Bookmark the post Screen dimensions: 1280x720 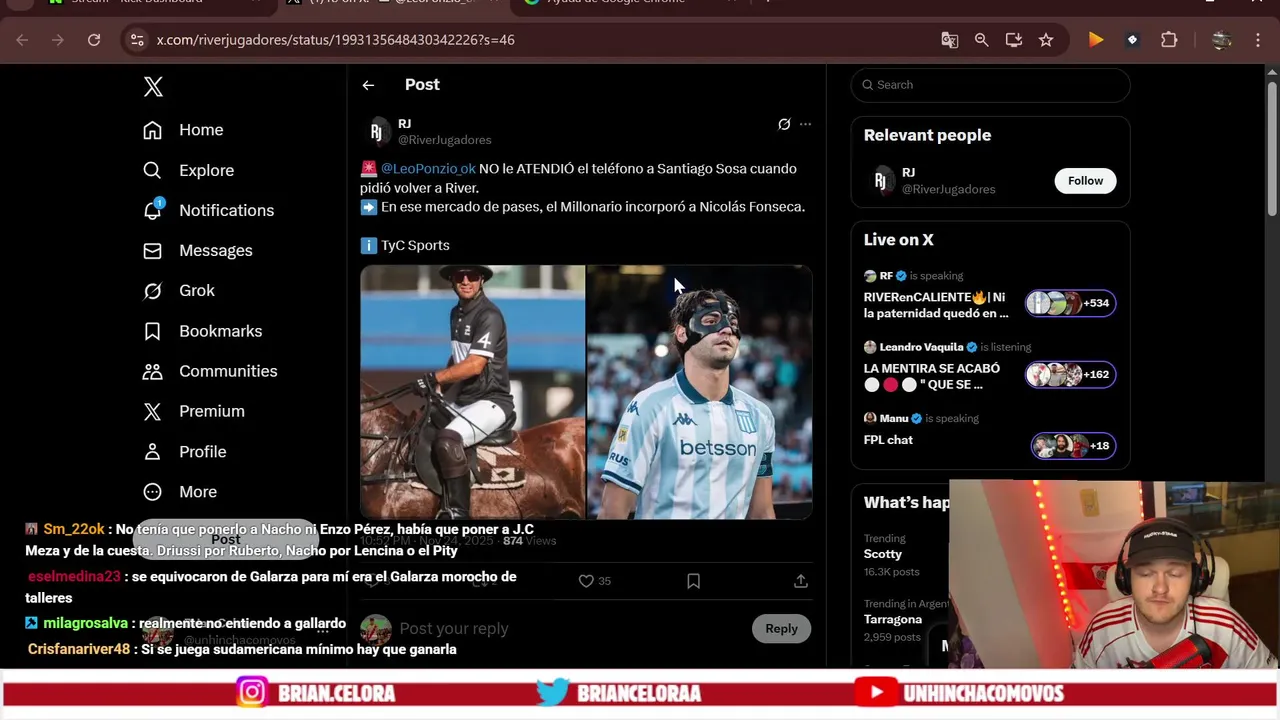tap(693, 581)
